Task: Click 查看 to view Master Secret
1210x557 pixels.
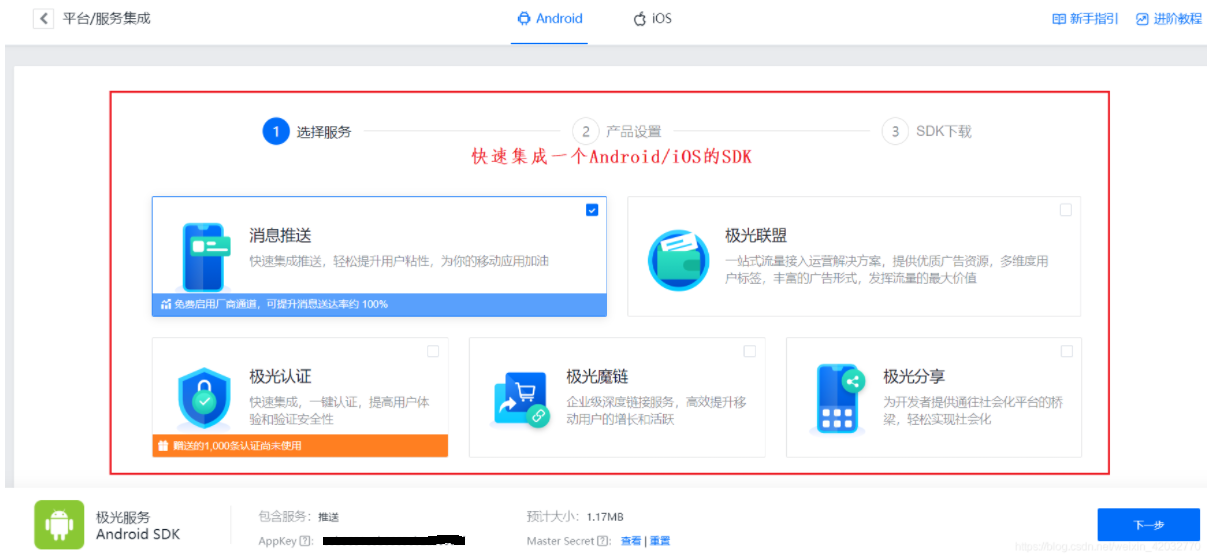Action: point(631,541)
